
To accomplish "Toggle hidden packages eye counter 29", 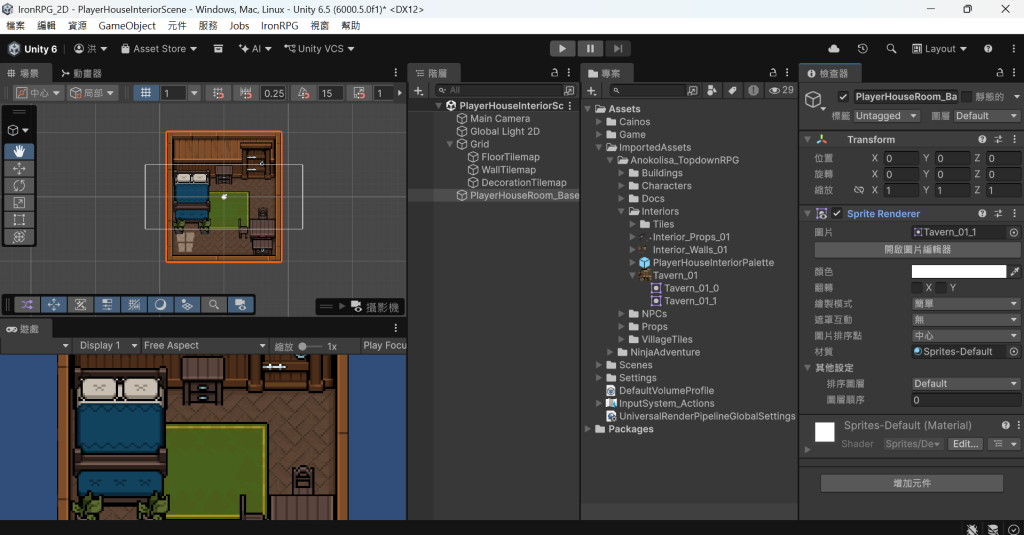I will 781,90.
